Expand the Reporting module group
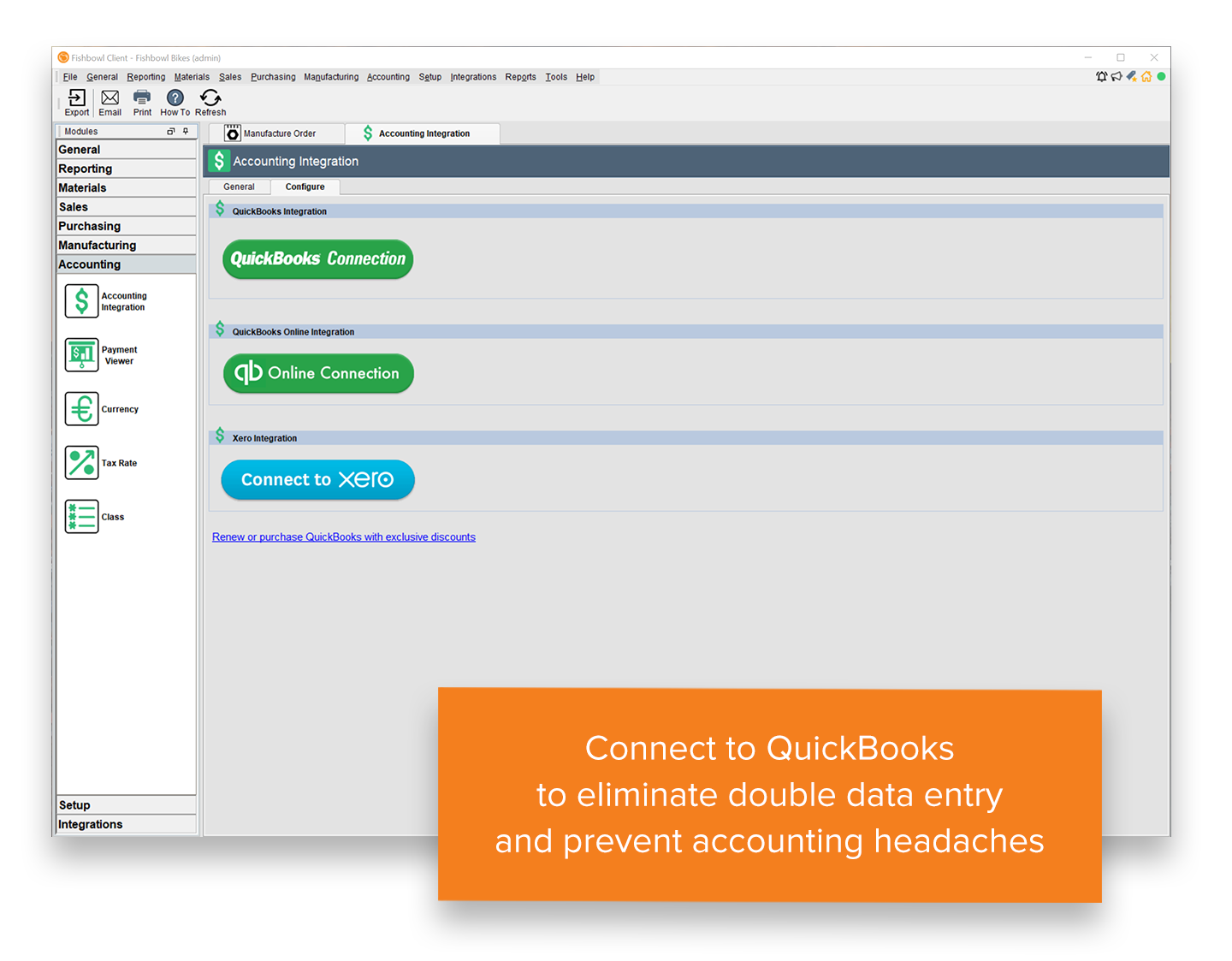The image size is (1232, 961). click(x=127, y=169)
